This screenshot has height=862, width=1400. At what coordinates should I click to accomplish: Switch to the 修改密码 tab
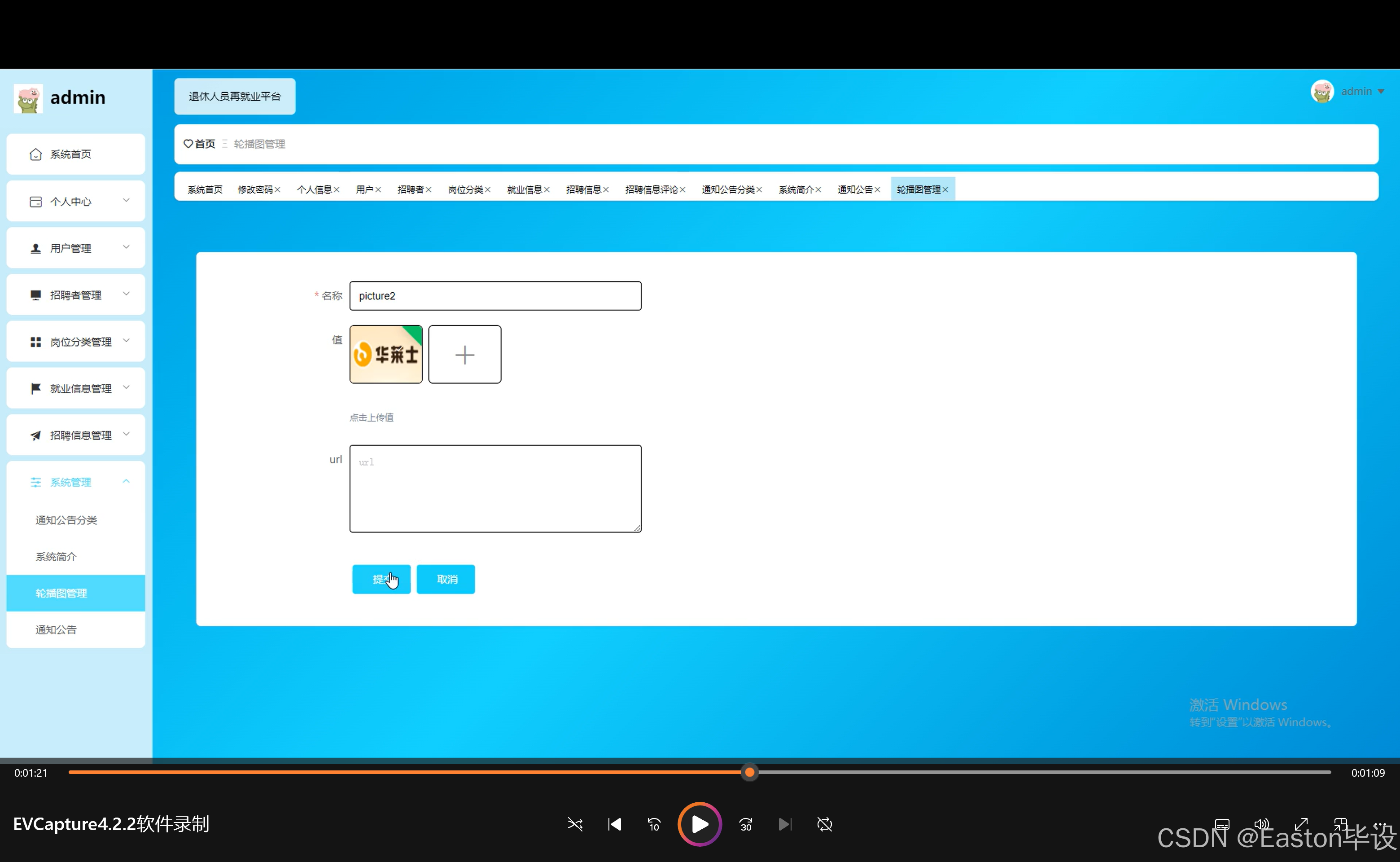coord(255,189)
